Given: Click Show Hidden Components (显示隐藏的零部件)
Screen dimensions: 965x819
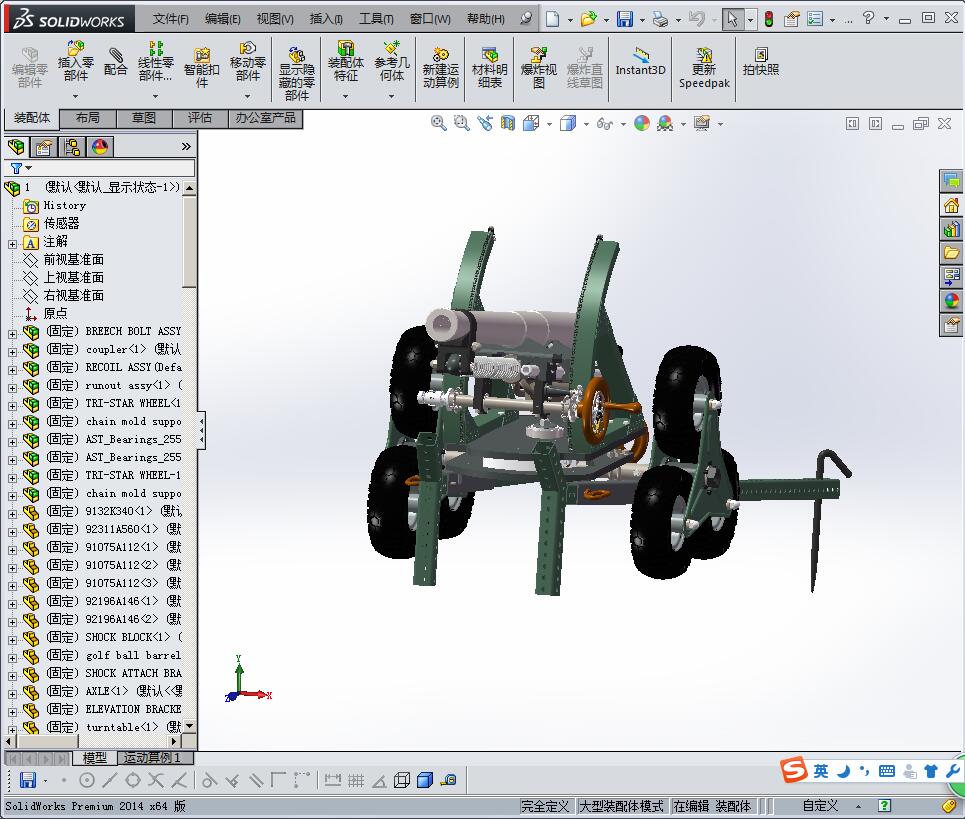Looking at the screenshot, I should [x=297, y=74].
